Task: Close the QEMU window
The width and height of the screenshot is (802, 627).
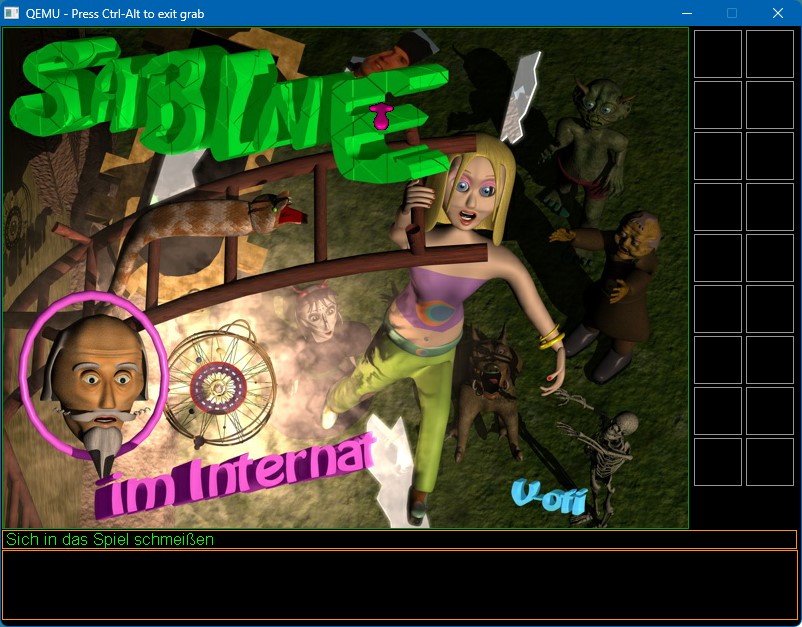Action: coord(777,13)
